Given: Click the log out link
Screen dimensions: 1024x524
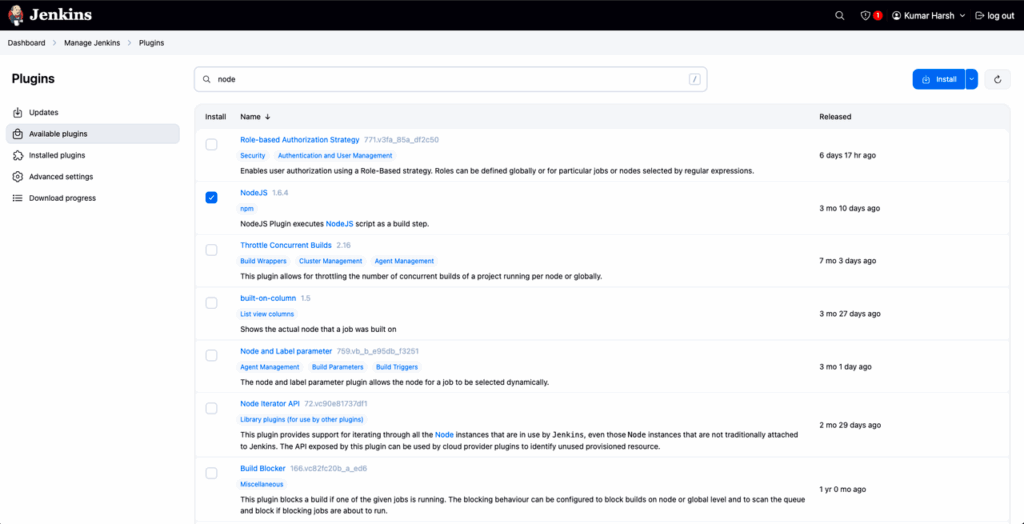Looking at the screenshot, I should pyautogui.click(x=995, y=16).
